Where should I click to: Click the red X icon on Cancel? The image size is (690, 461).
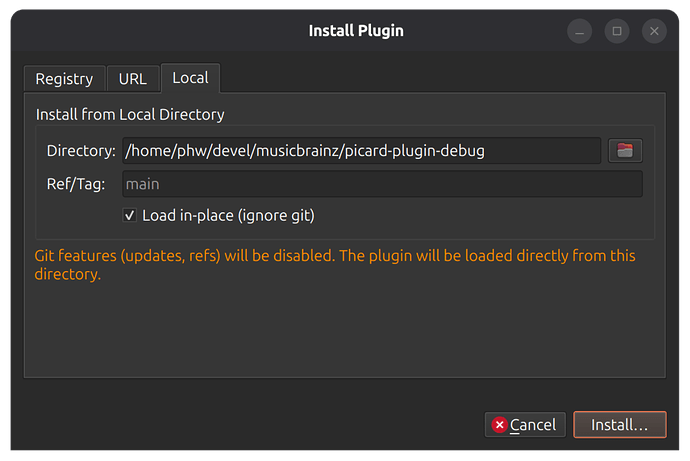[x=499, y=425]
